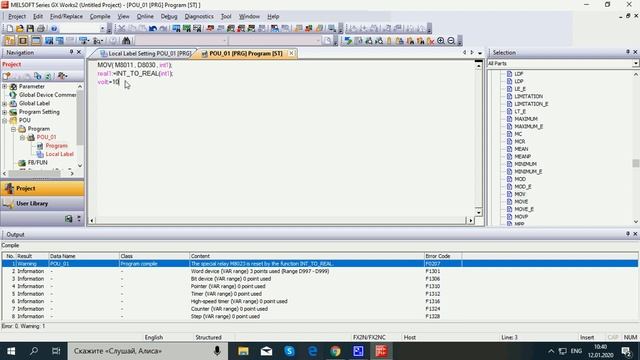The height and width of the screenshot is (360, 640).
Task: Close the Output panel
Action: tap(635, 234)
